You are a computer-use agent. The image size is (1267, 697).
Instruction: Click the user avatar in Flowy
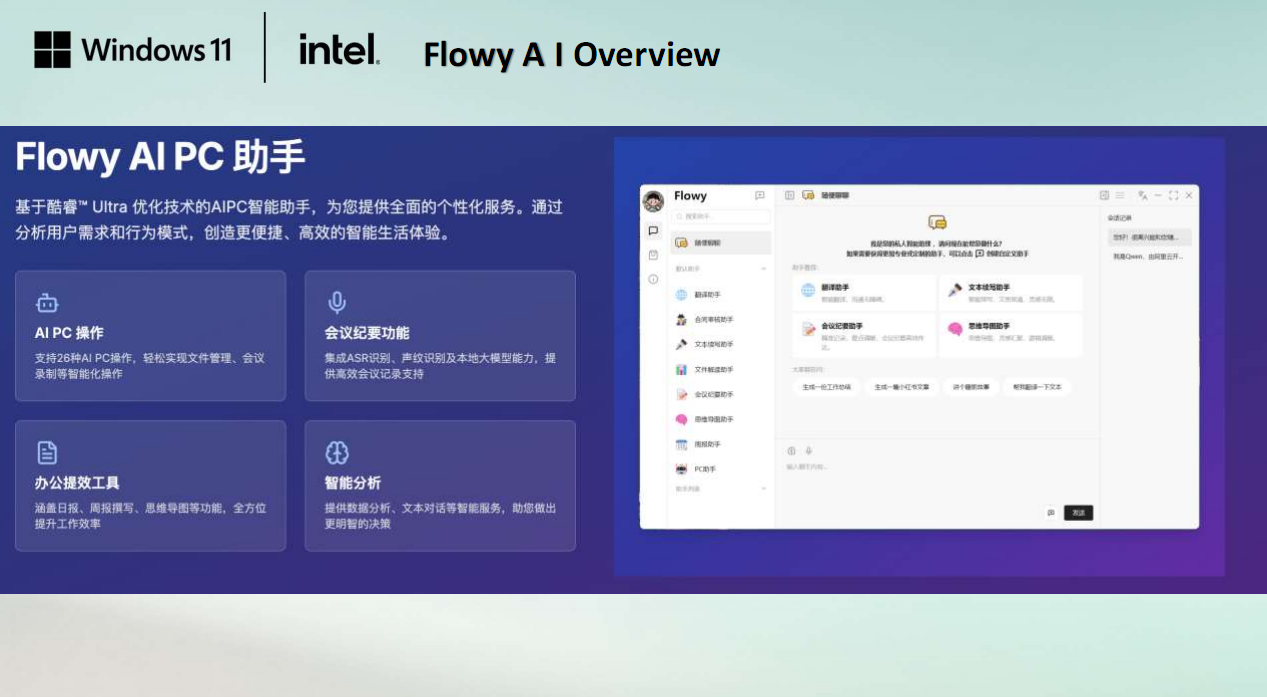(653, 201)
